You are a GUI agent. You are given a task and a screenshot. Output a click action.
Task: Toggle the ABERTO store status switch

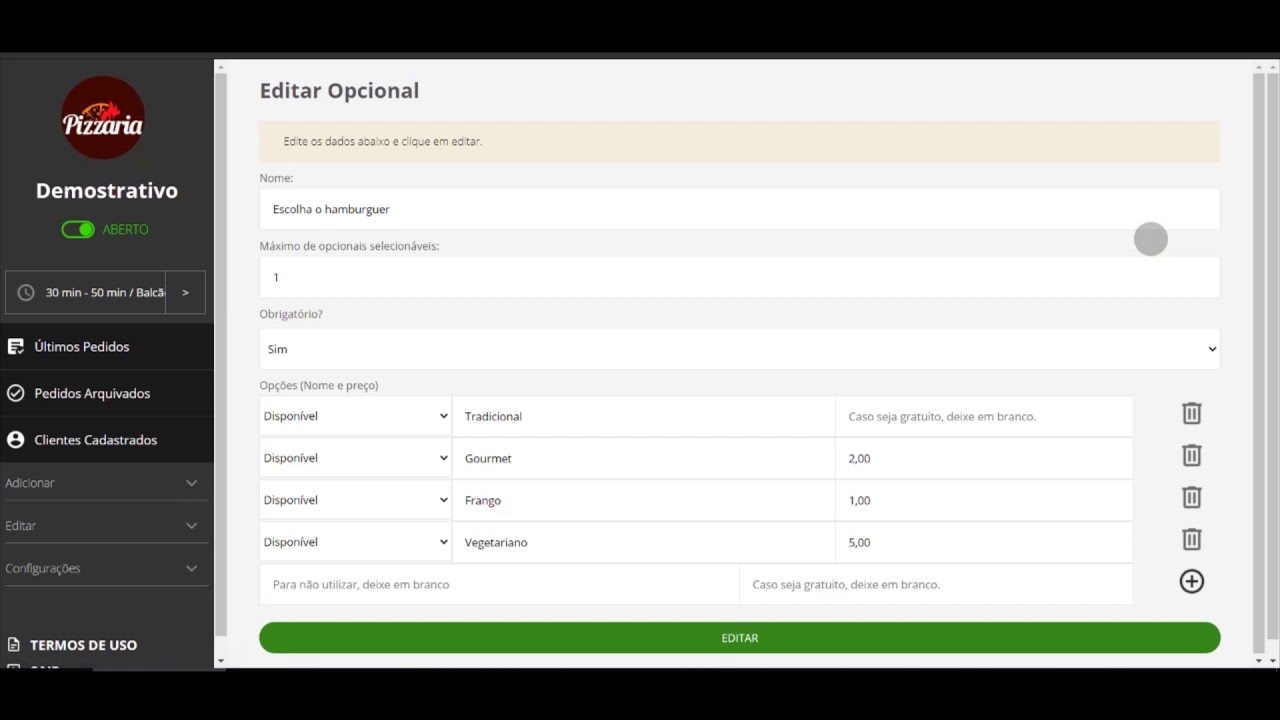(x=78, y=230)
